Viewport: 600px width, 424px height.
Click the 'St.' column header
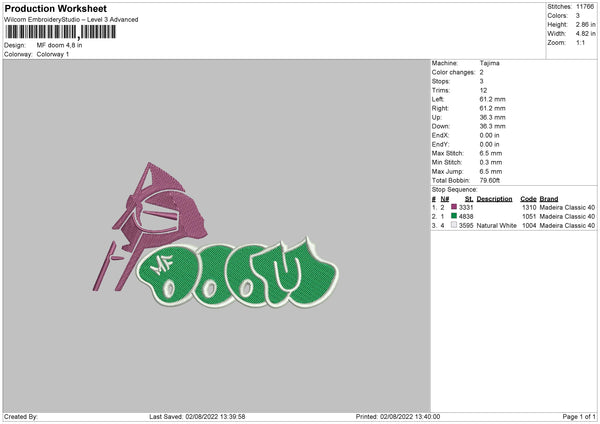(x=469, y=199)
